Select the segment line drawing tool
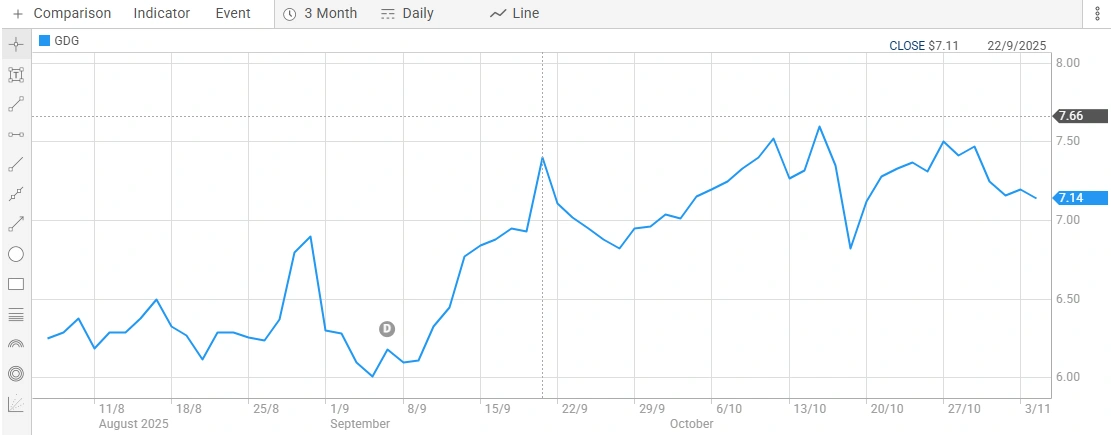The height and width of the screenshot is (435, 1111). [16, 105]
